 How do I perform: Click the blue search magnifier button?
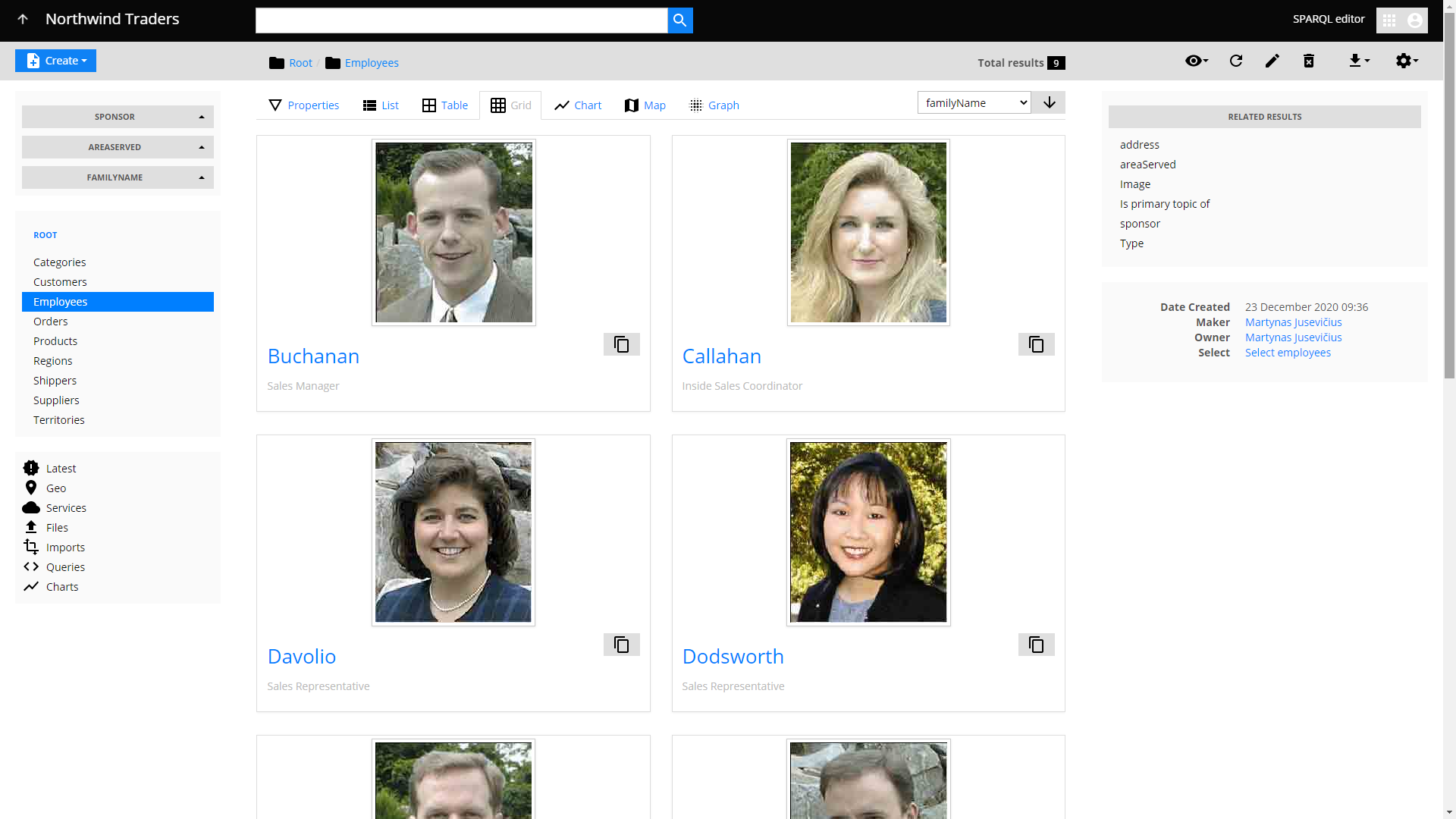680,20
